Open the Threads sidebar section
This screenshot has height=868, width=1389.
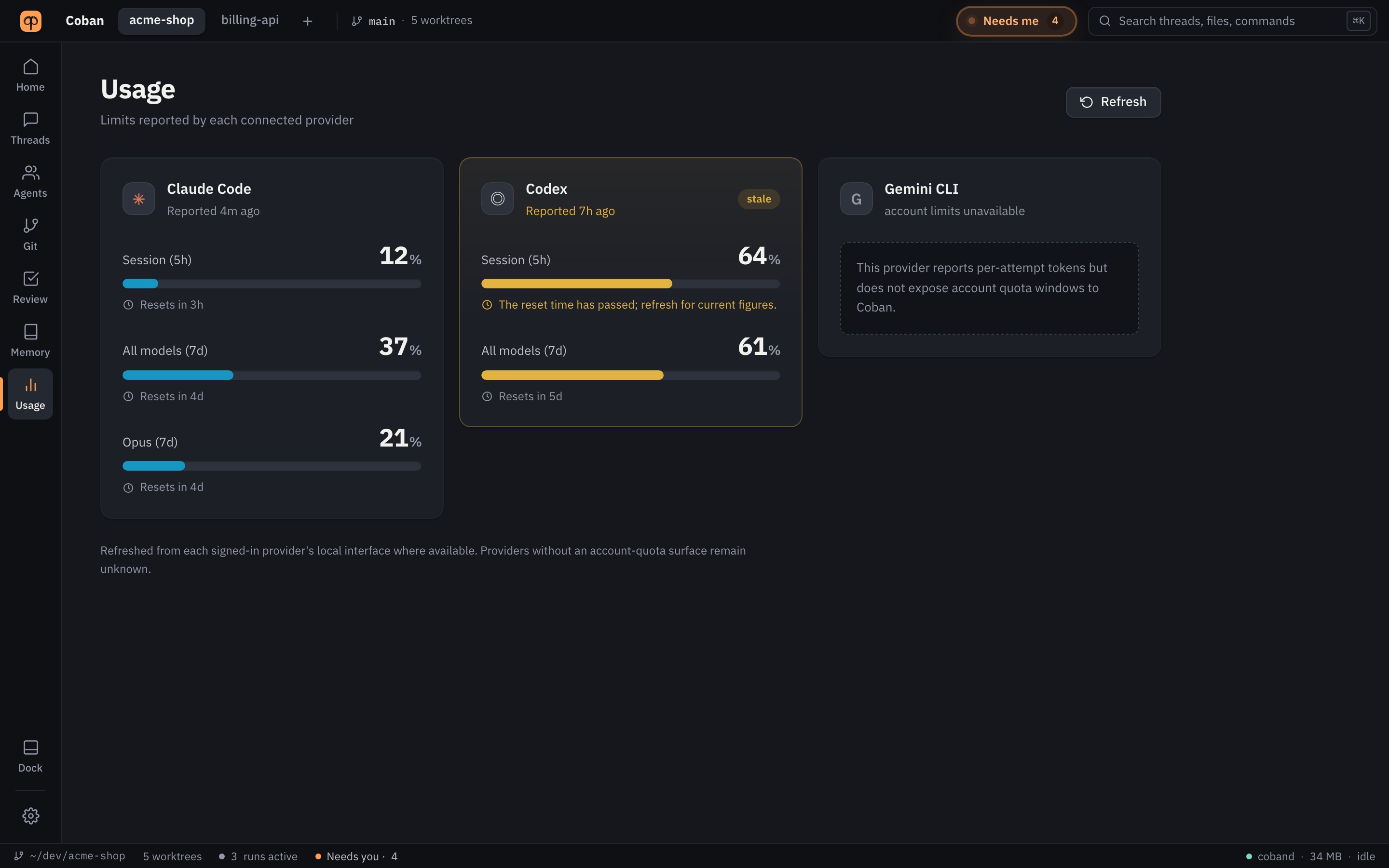(x=30, y=129)
